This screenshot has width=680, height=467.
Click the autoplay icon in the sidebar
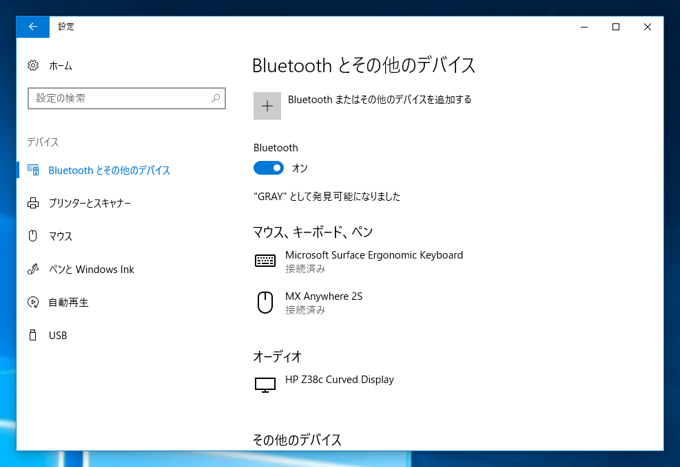[33, 302]
